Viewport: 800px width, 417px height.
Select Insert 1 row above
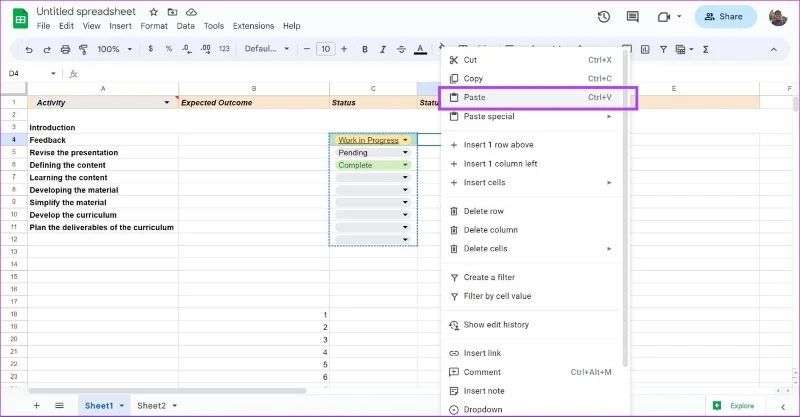click(532, 145)
